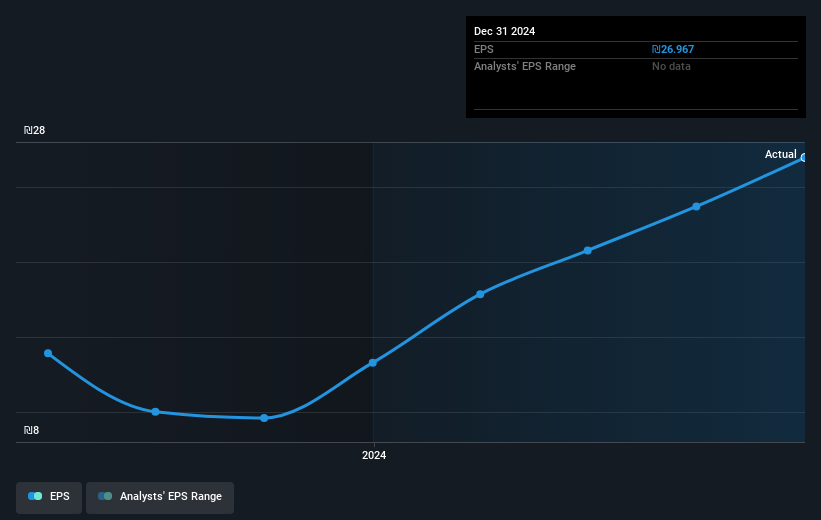
Task: Click the ₪8 y-axis label
Action: 31,430
